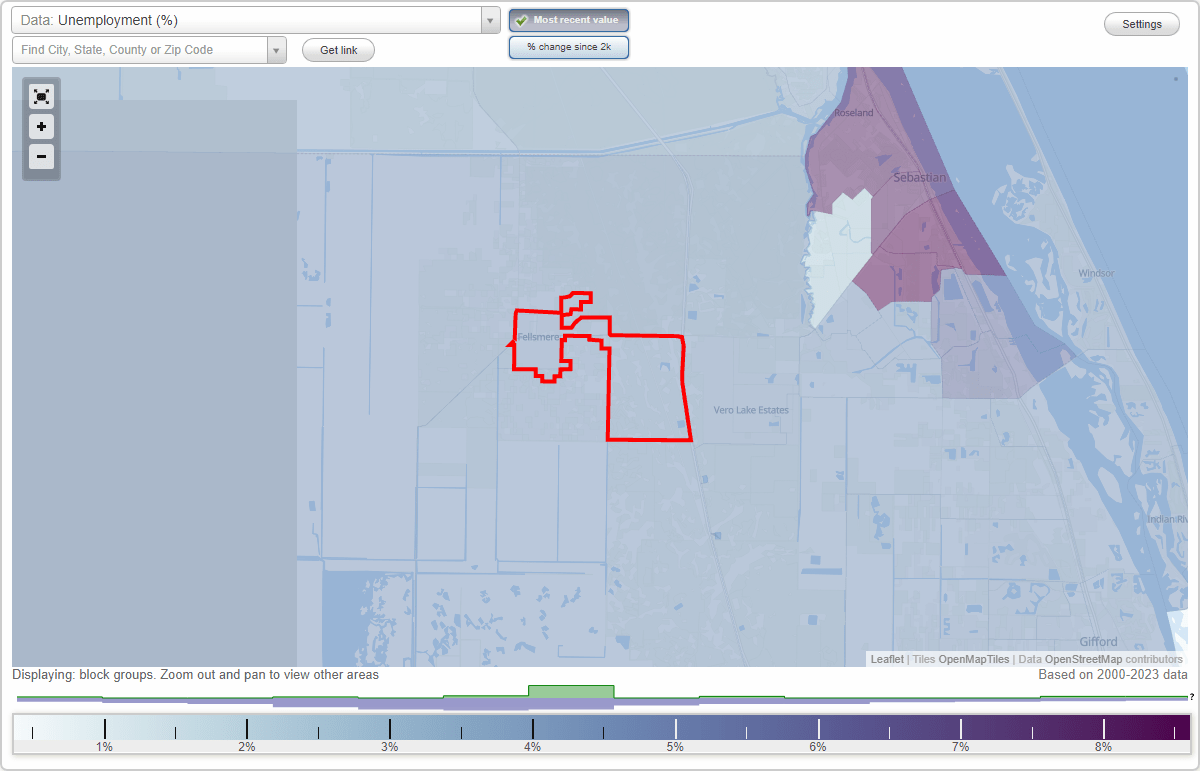Expand the Find City, State, County dropdown
Screen dimensions: 1200x771
click(x=277, y=49)
